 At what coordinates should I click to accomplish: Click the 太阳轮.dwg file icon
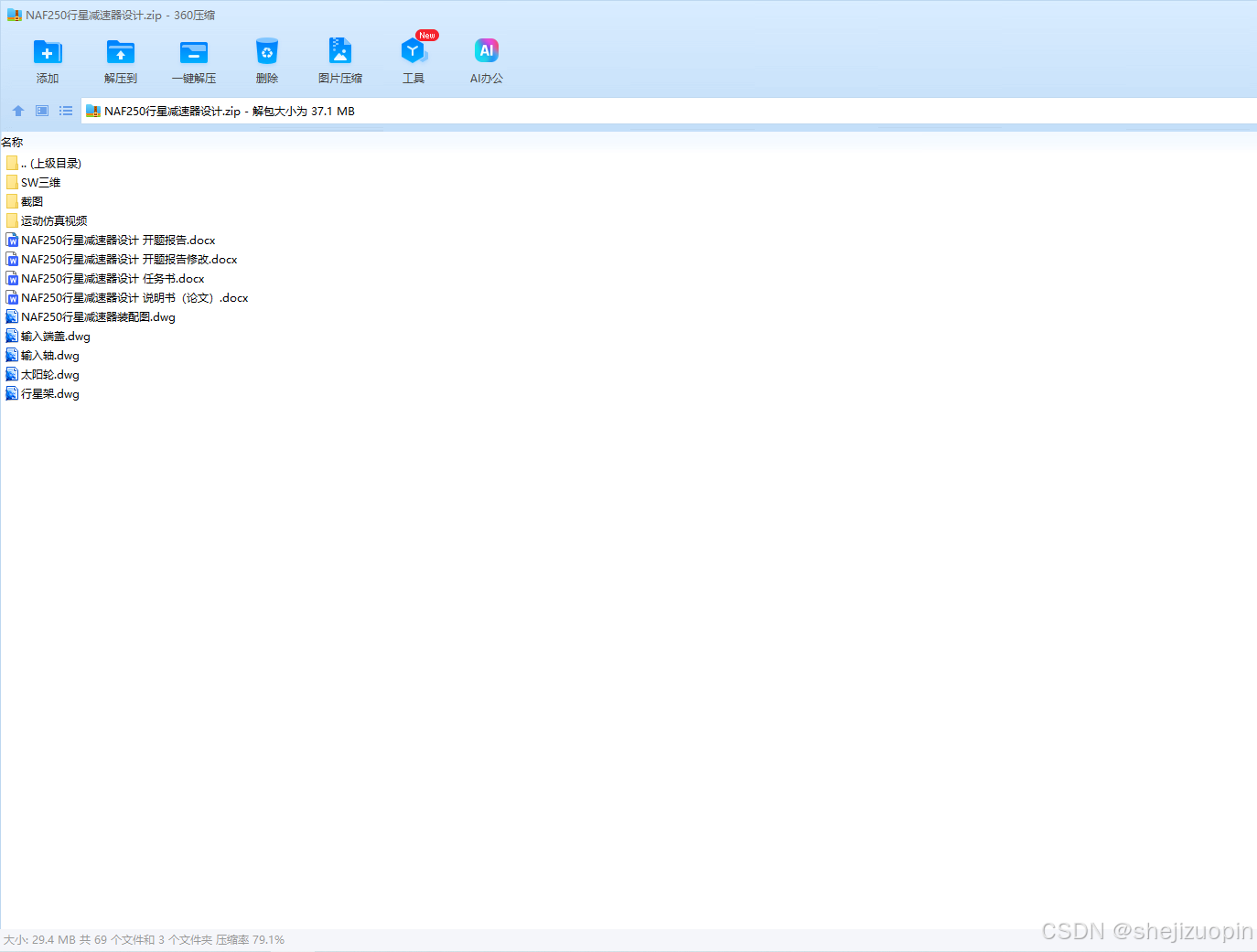point(12,374)
